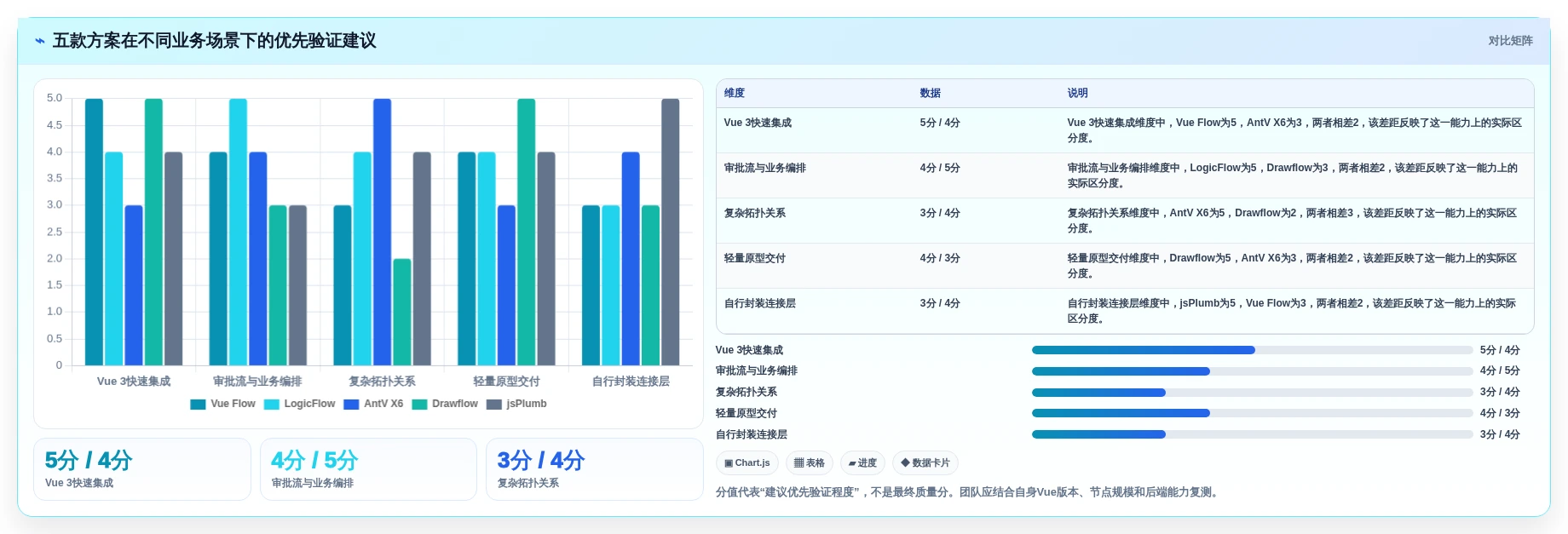1568x534 pixels.
Task: Select the 进度 tag chip
Action: (862, 463)
